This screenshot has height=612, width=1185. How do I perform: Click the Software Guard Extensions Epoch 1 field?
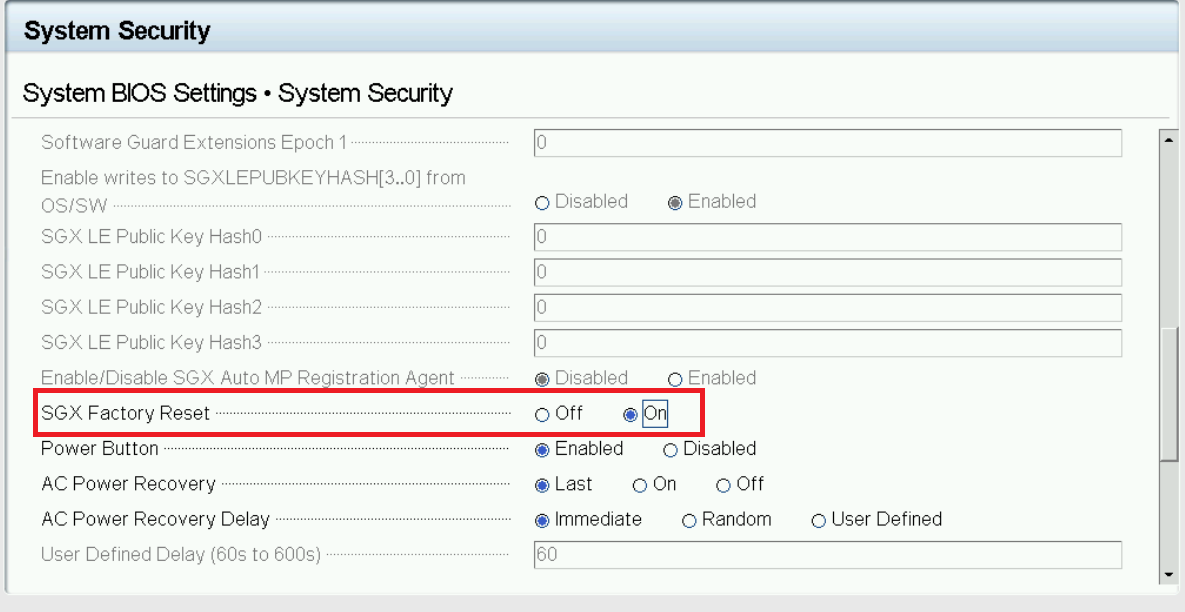[828, 143]
